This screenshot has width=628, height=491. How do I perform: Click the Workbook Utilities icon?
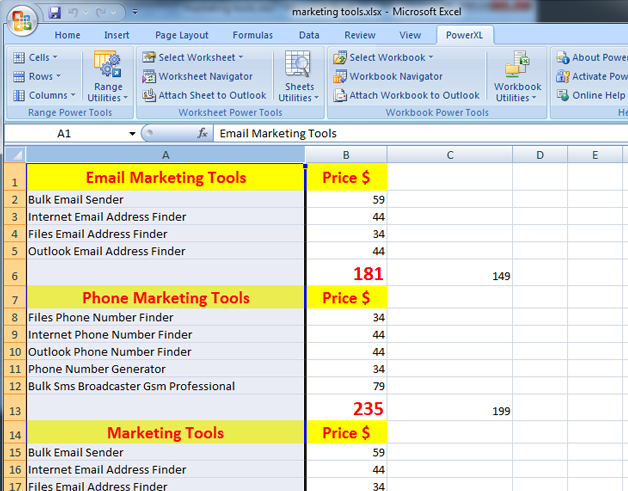(x=517, y=64)
